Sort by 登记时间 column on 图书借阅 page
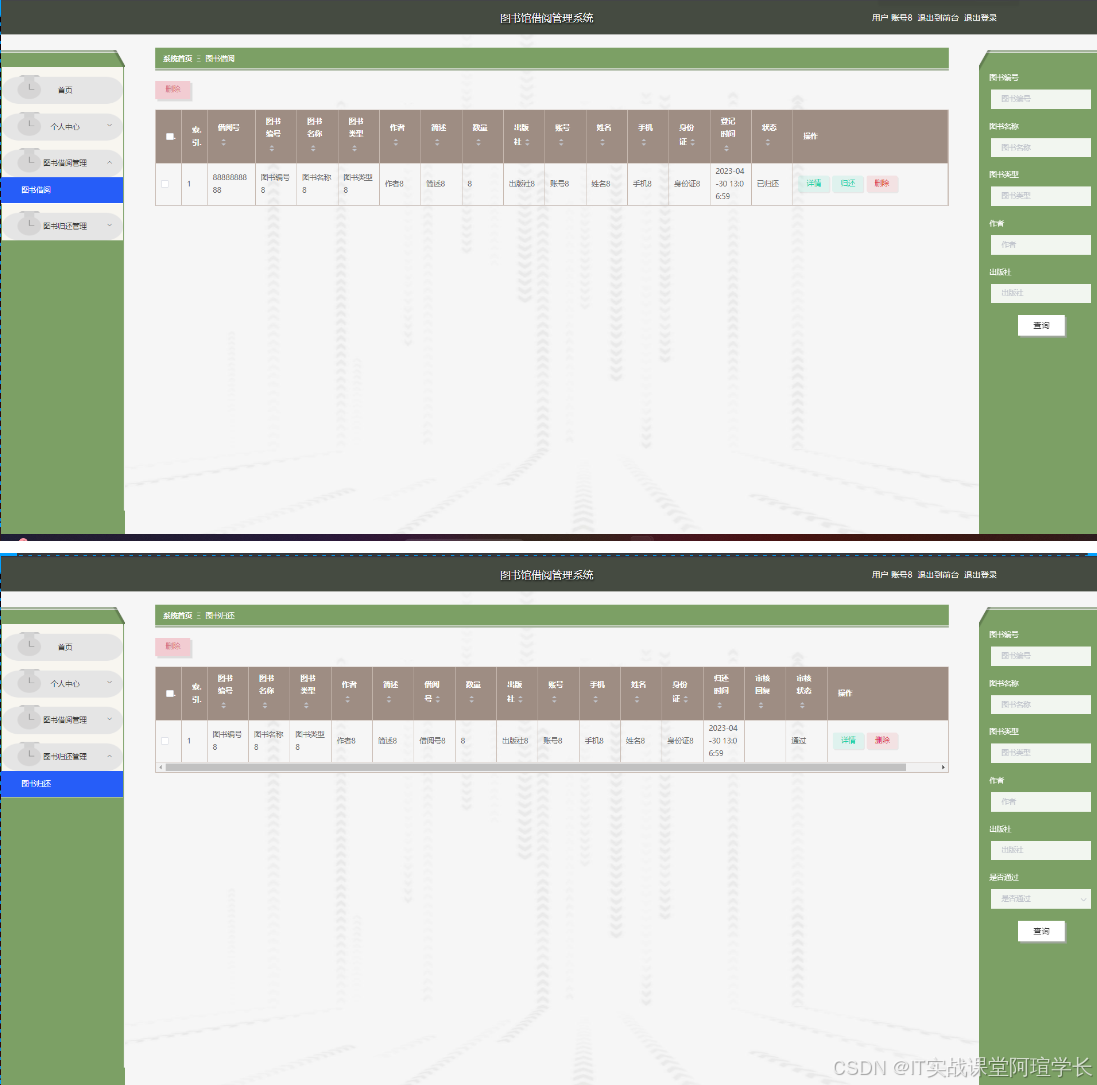This screenshot has height=1085, width=1097. pos(726,148)
